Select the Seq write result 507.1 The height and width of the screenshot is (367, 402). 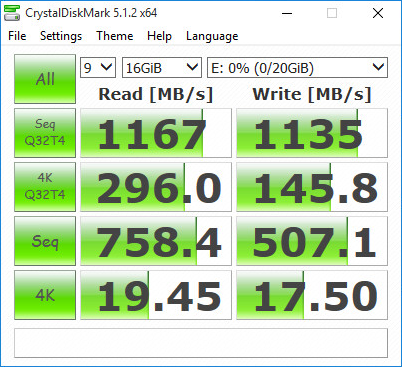click(312, 241)
